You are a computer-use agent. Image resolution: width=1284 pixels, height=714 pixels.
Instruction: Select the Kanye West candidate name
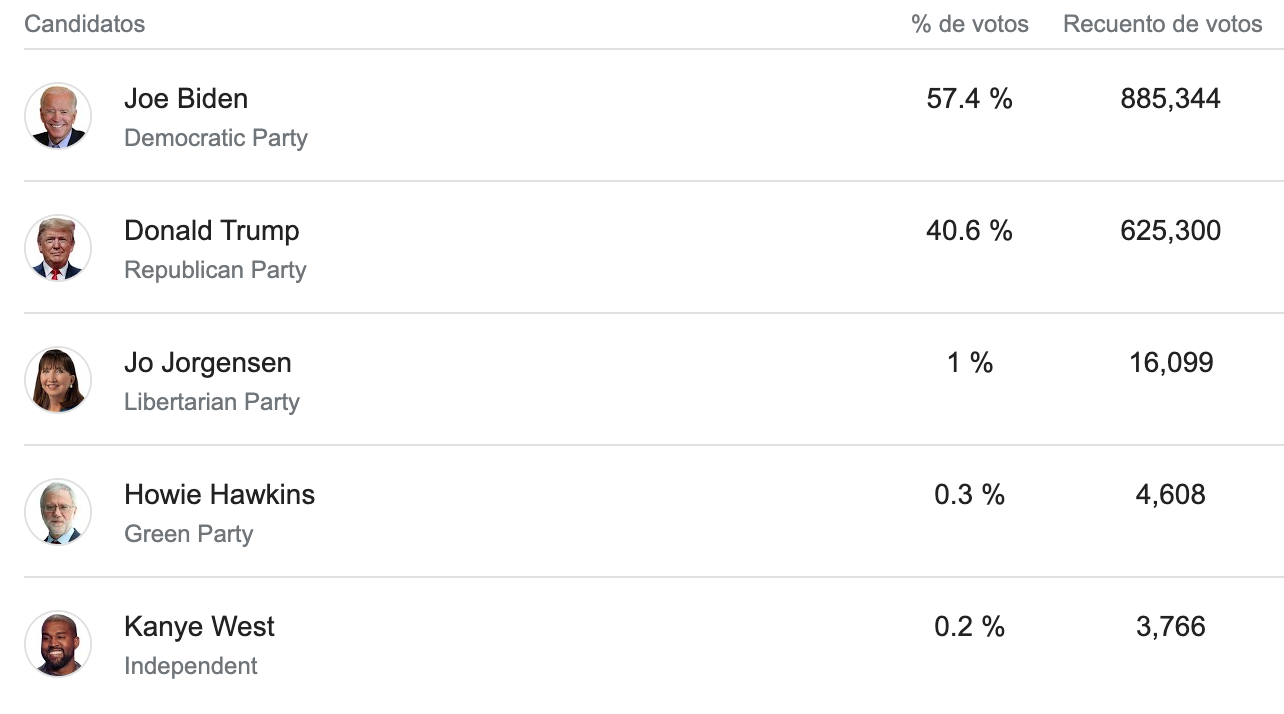[199, 627]
